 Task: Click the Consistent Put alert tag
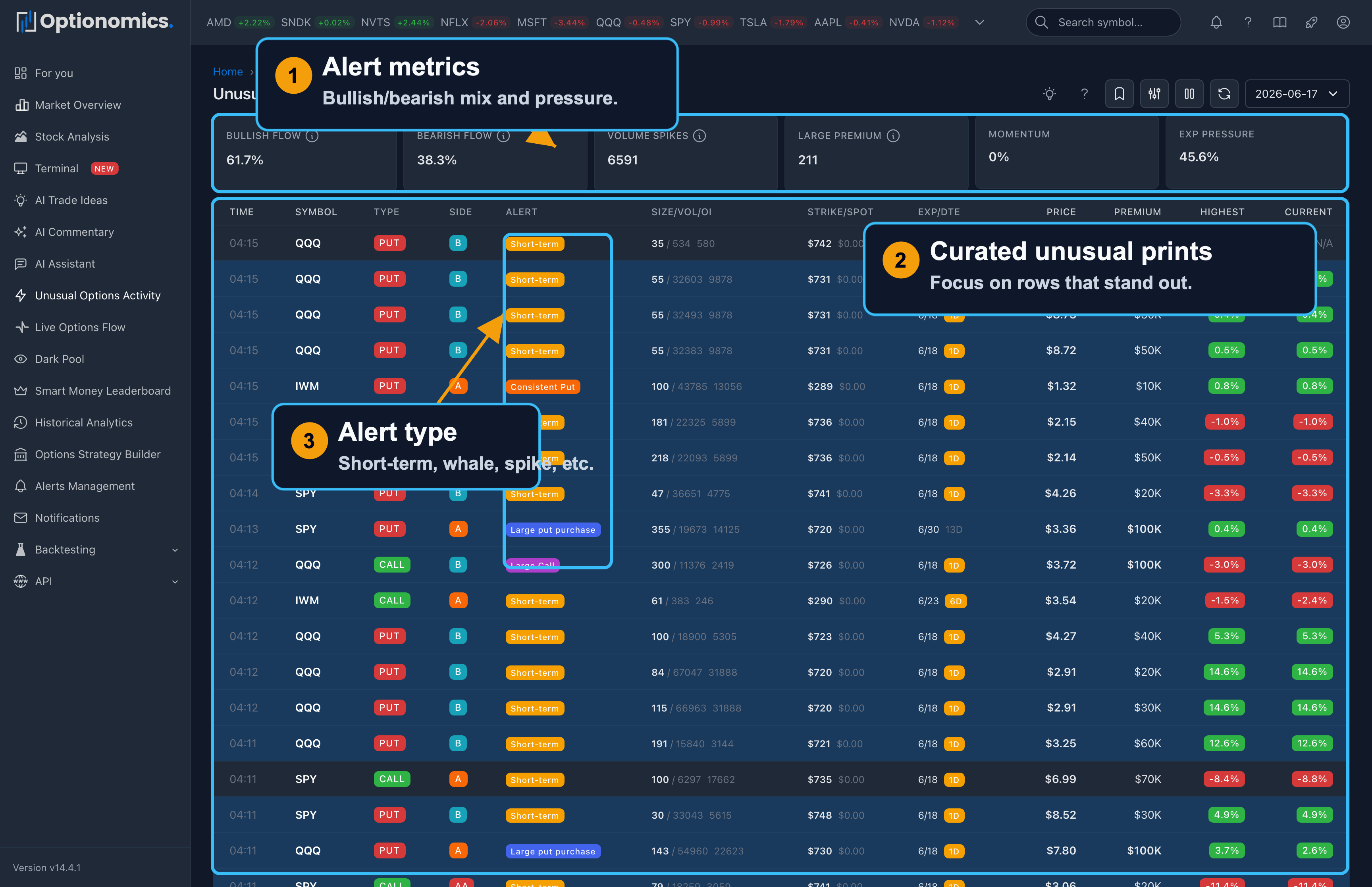pyautogui.click(x=542, y=386)
